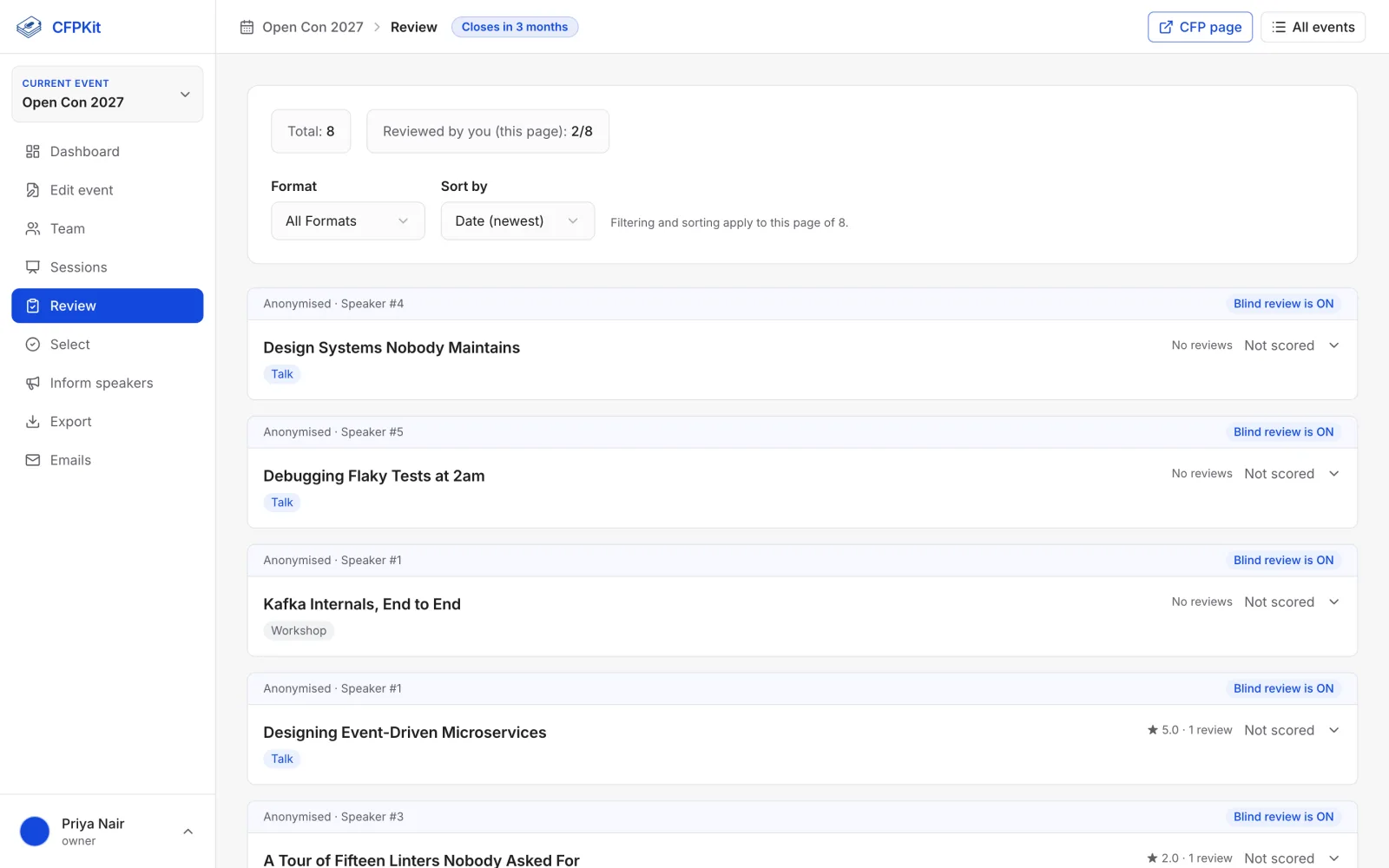Screen dimensions: 1389x868
Task: Click Priya Nair's blue avatar
Action: click(35, 831)
